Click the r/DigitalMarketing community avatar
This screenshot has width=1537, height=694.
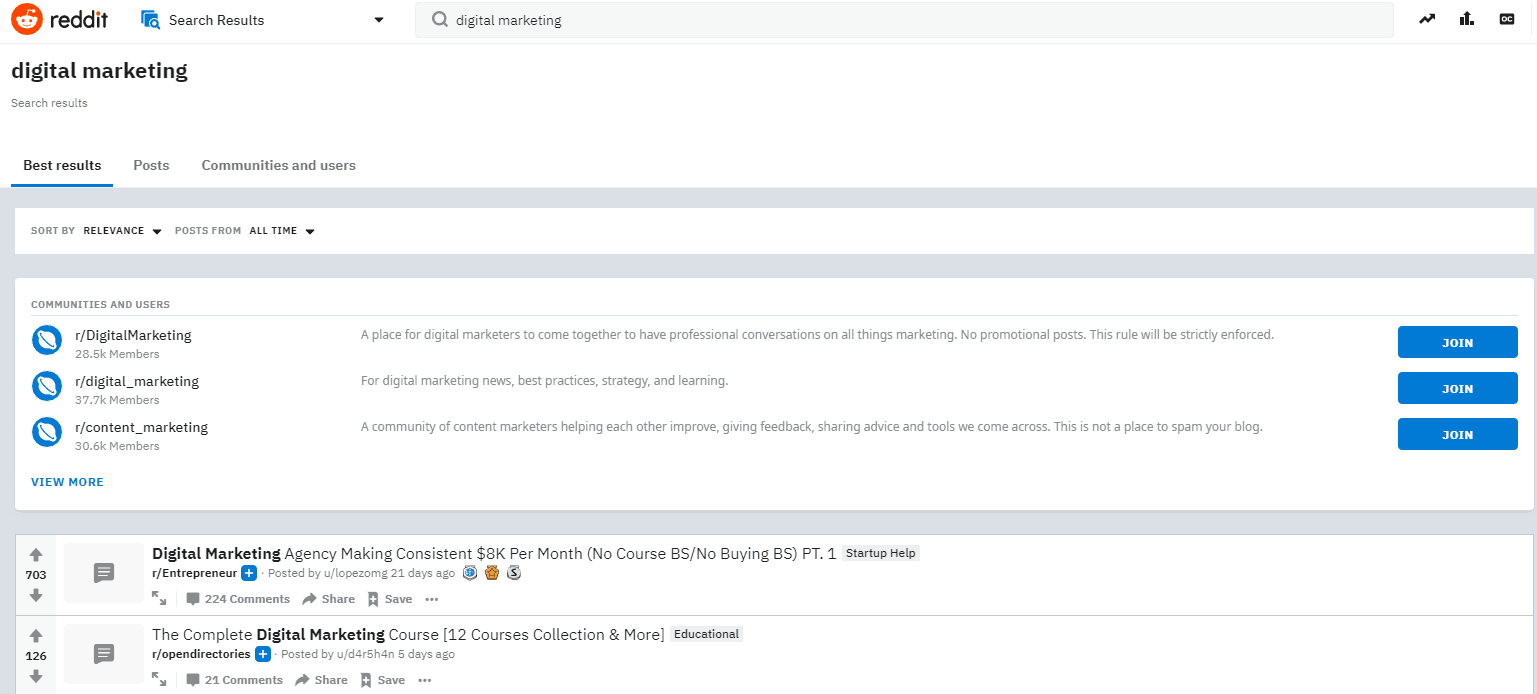(47, 341)
